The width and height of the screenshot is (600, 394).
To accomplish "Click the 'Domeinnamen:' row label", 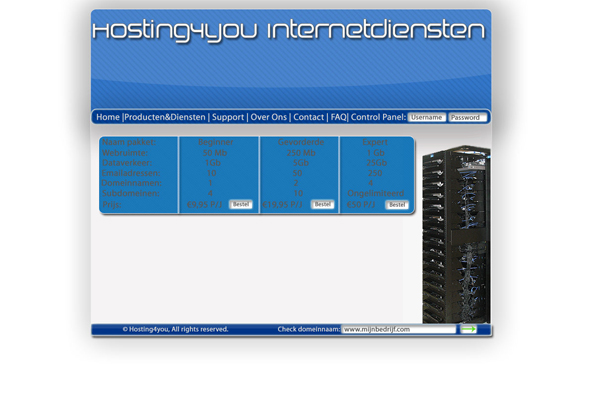I will point(132,183).
